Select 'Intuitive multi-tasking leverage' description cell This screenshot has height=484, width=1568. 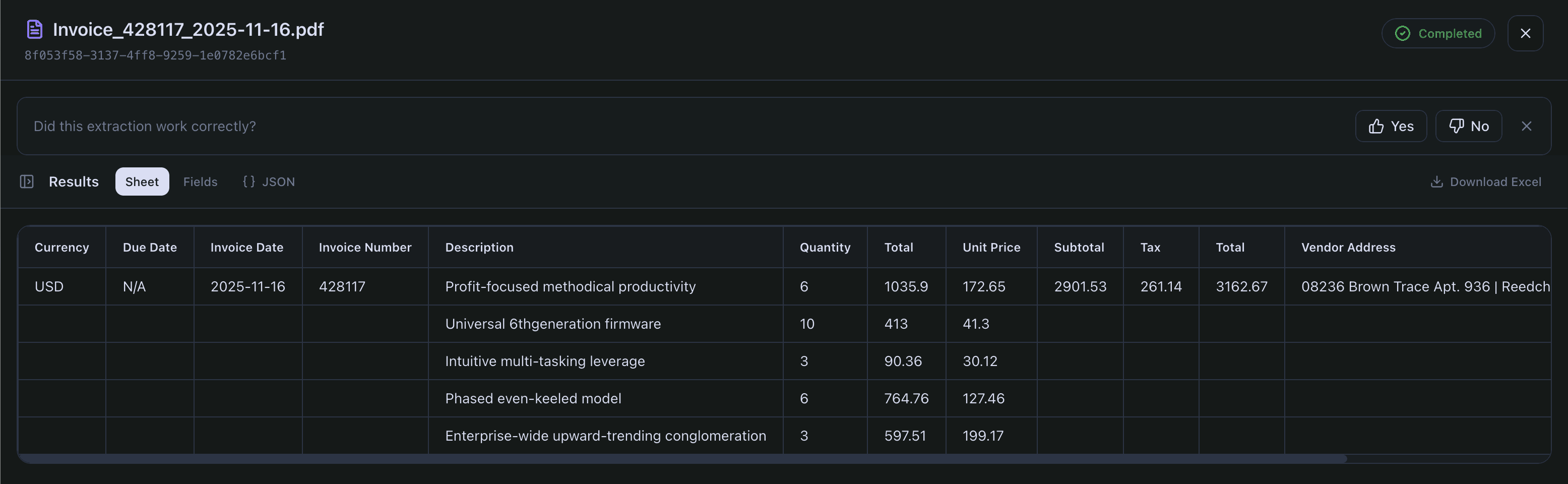point(606,361)
